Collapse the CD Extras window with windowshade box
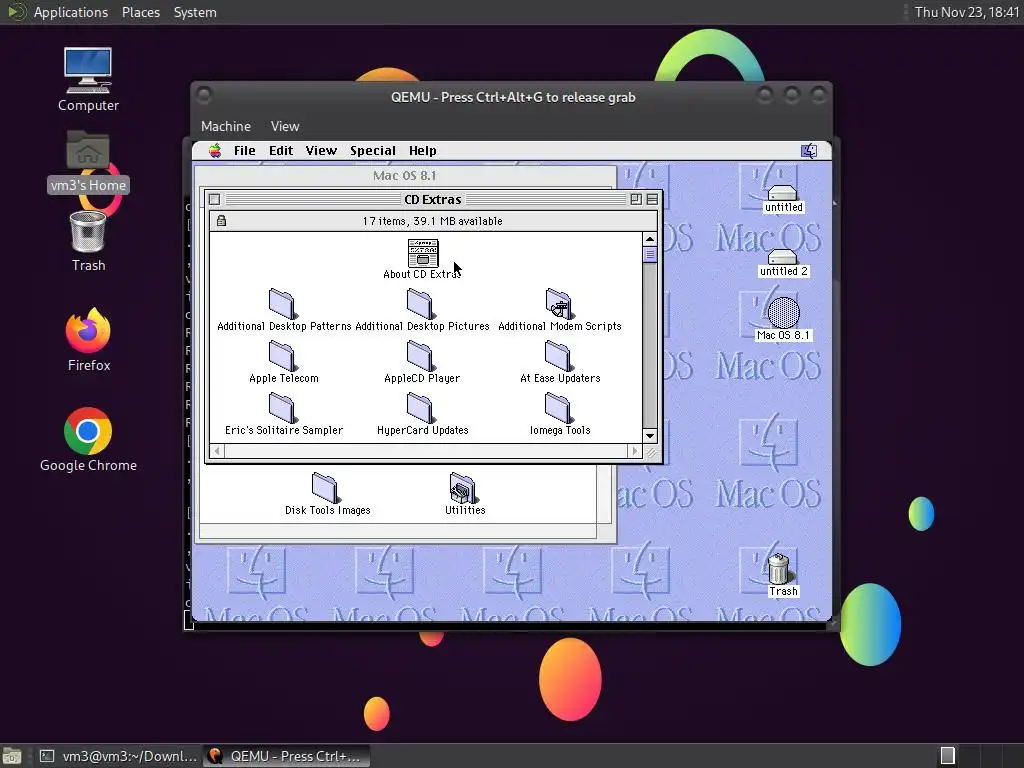Image resolution: width=1024 pixels, height=768 pixels. (x=652, y=200)
